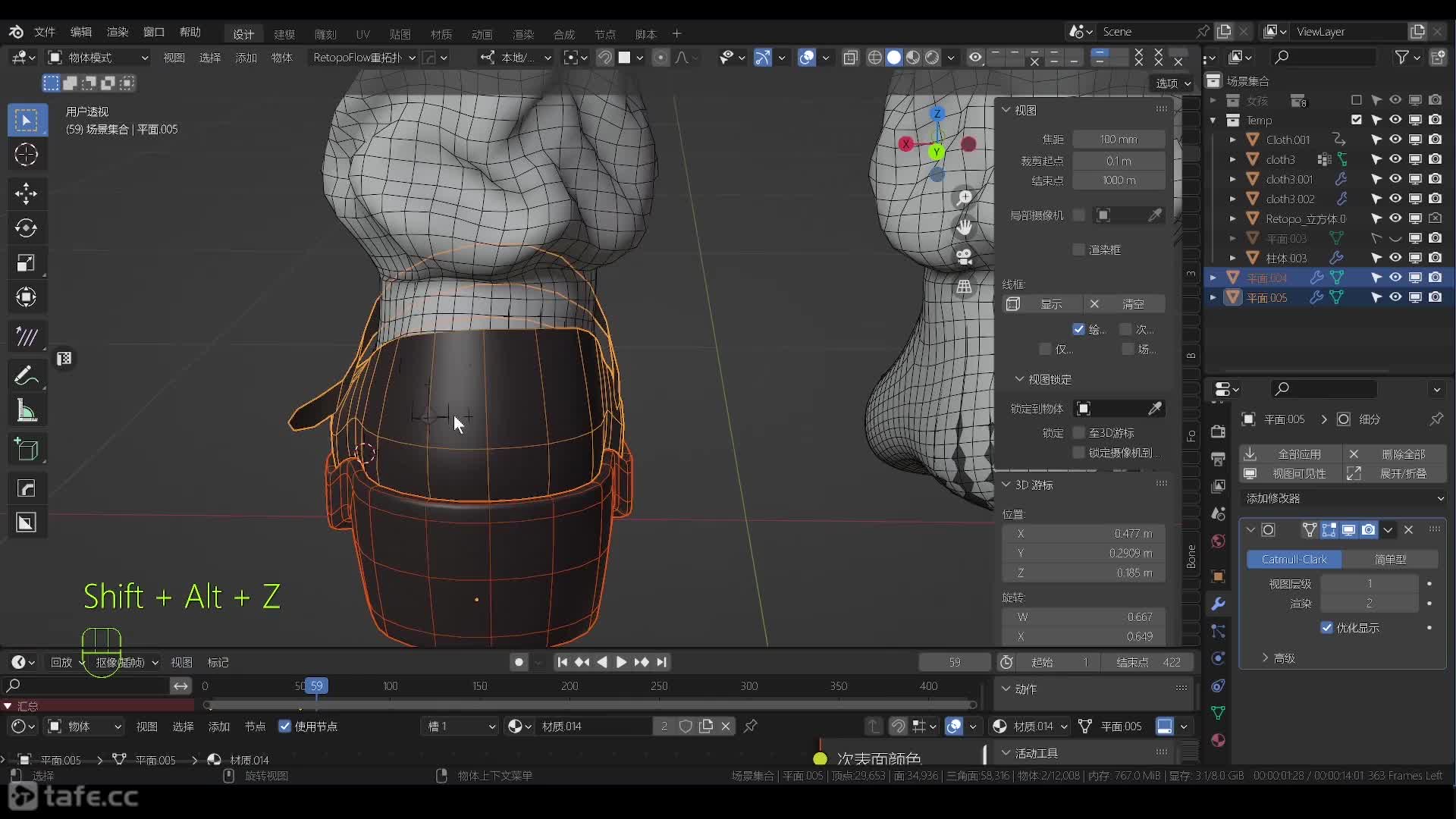Screen dimensions: 1456x819
Task: Click the 展开/折叠 button
Action: click(x=1395, y=473)
